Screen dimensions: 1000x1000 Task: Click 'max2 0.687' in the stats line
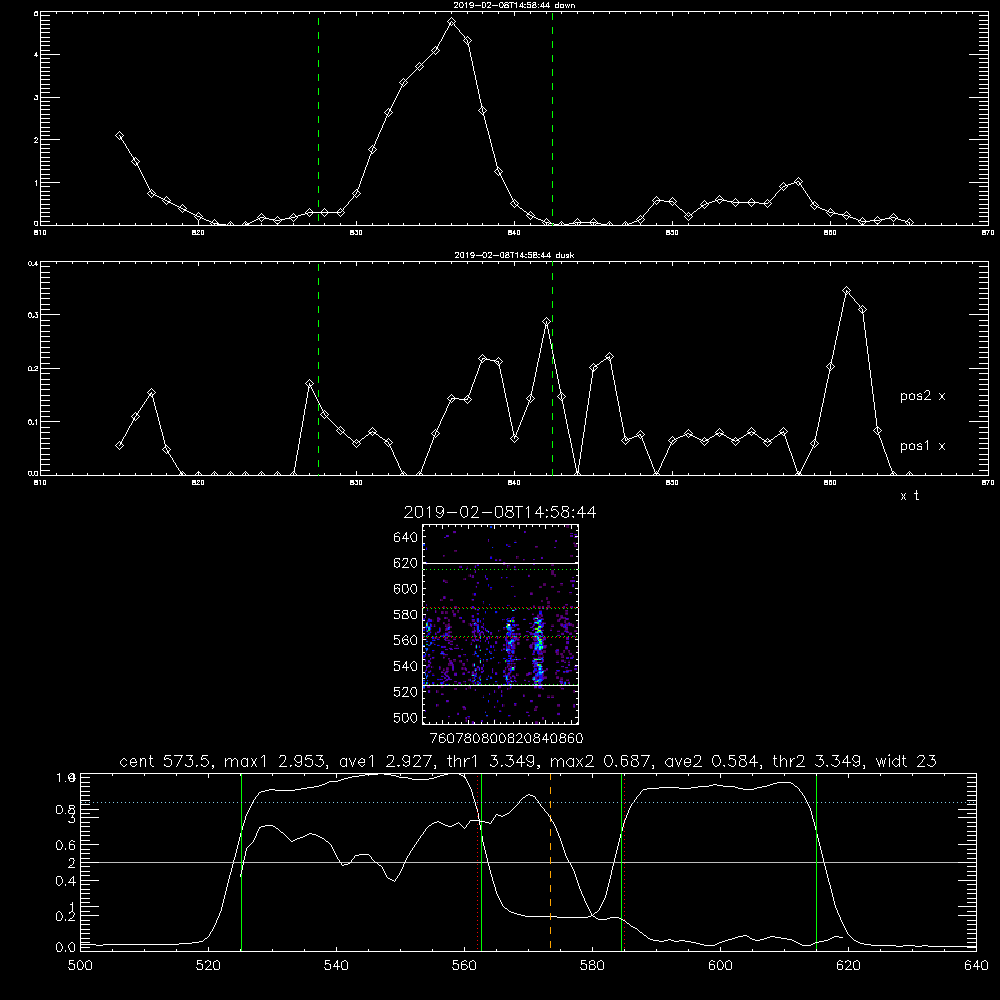coord(600,761)
